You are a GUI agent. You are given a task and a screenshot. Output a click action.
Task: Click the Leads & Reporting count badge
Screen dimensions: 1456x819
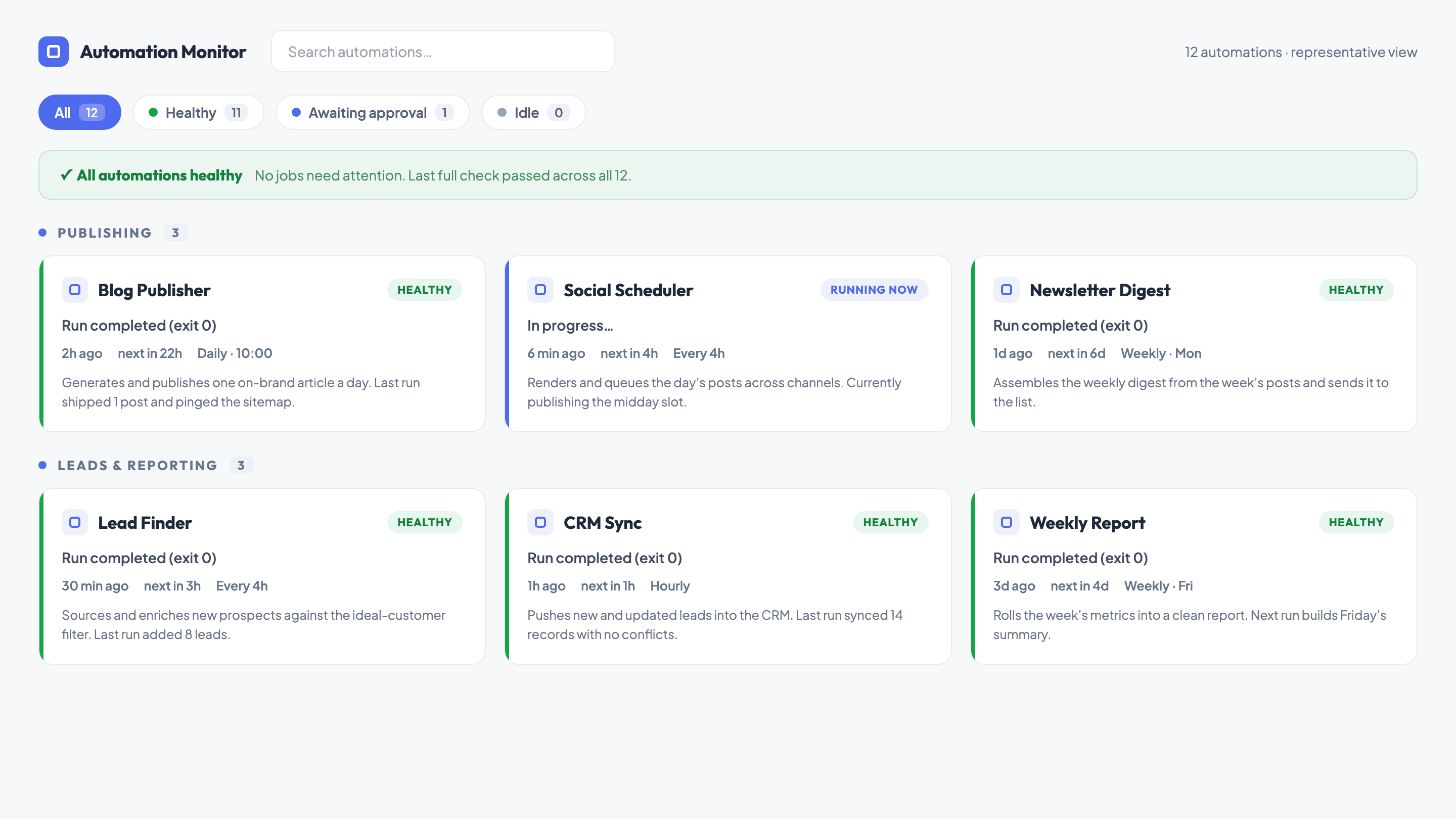coord(241,465)
